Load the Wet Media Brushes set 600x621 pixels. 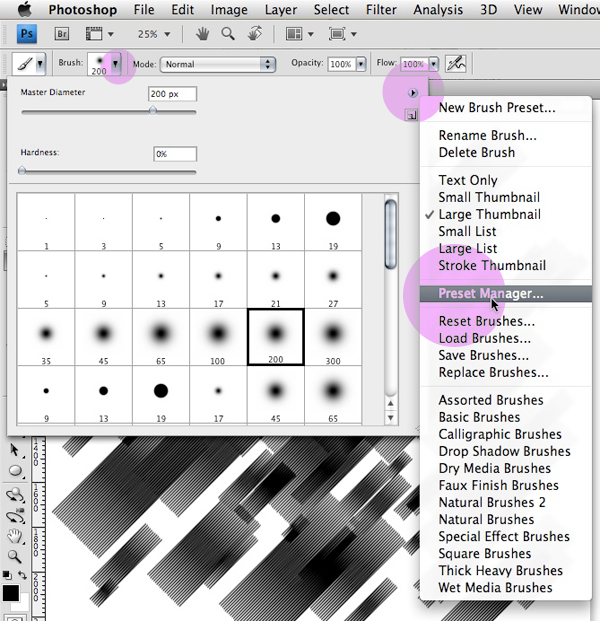pos(506,587)
